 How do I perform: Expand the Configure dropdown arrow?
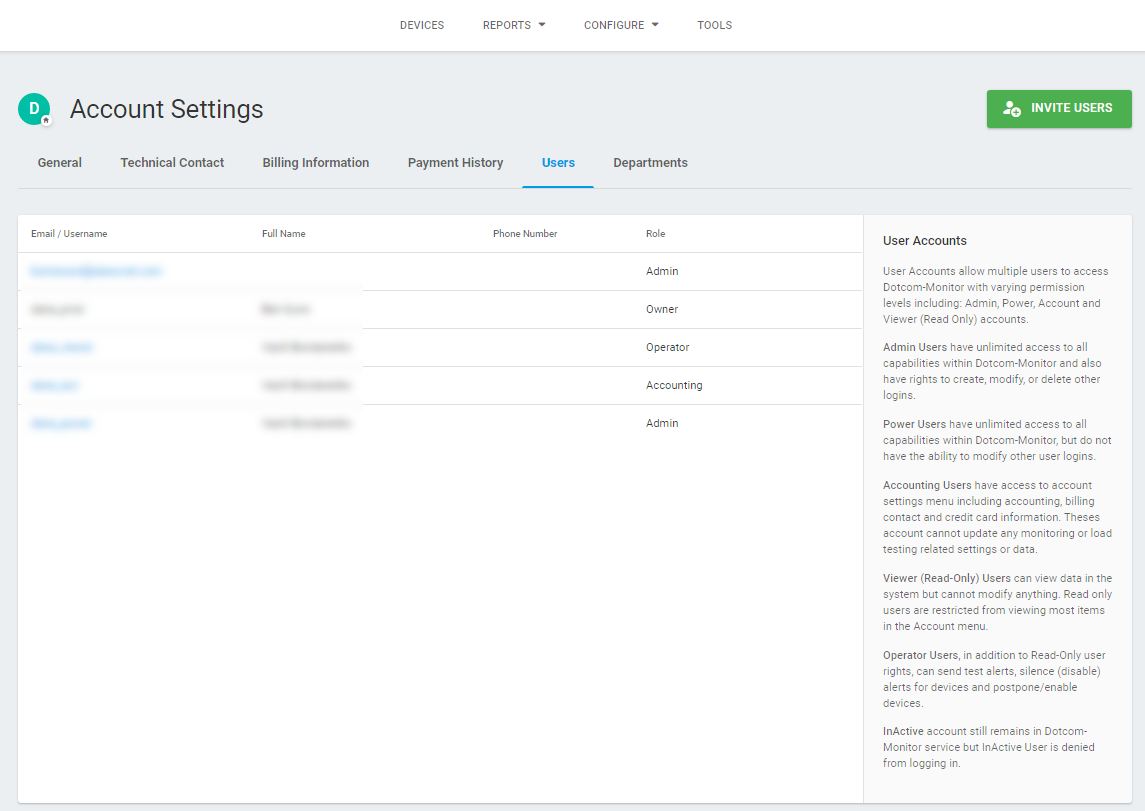click(x=655, y=25)
